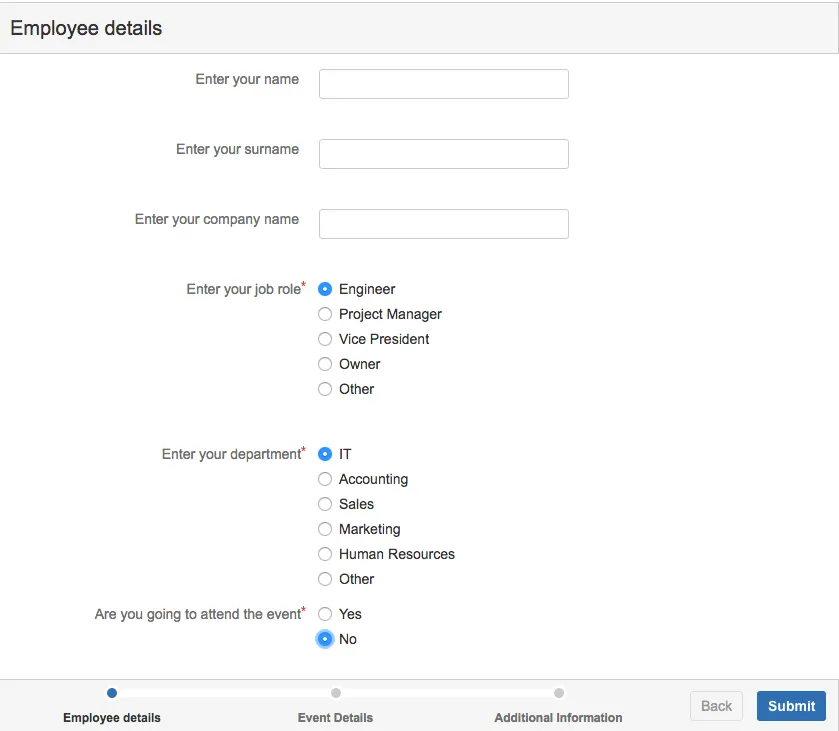Jump to the Event Details step dot
Viewport: 839px width, 731px height.
[335, 693]
